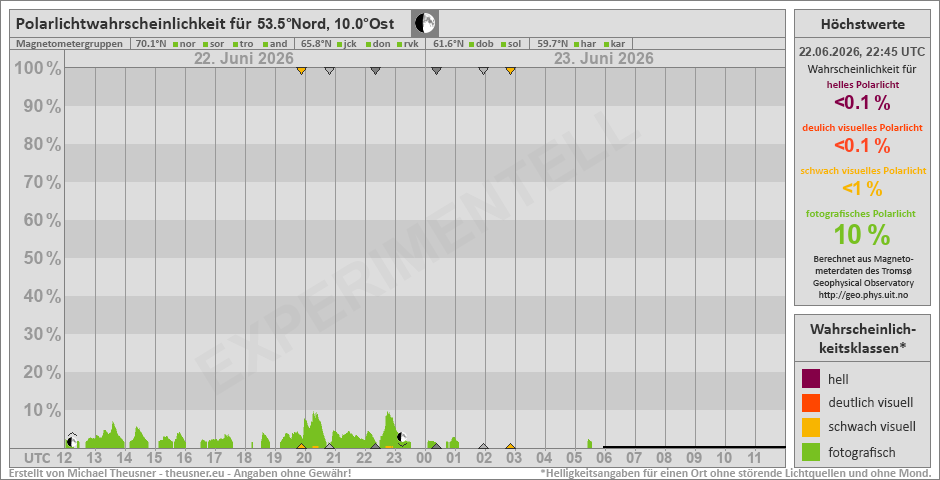
Task: Click the '23. Juni 2026' date header
Action: tap(603, 59)
